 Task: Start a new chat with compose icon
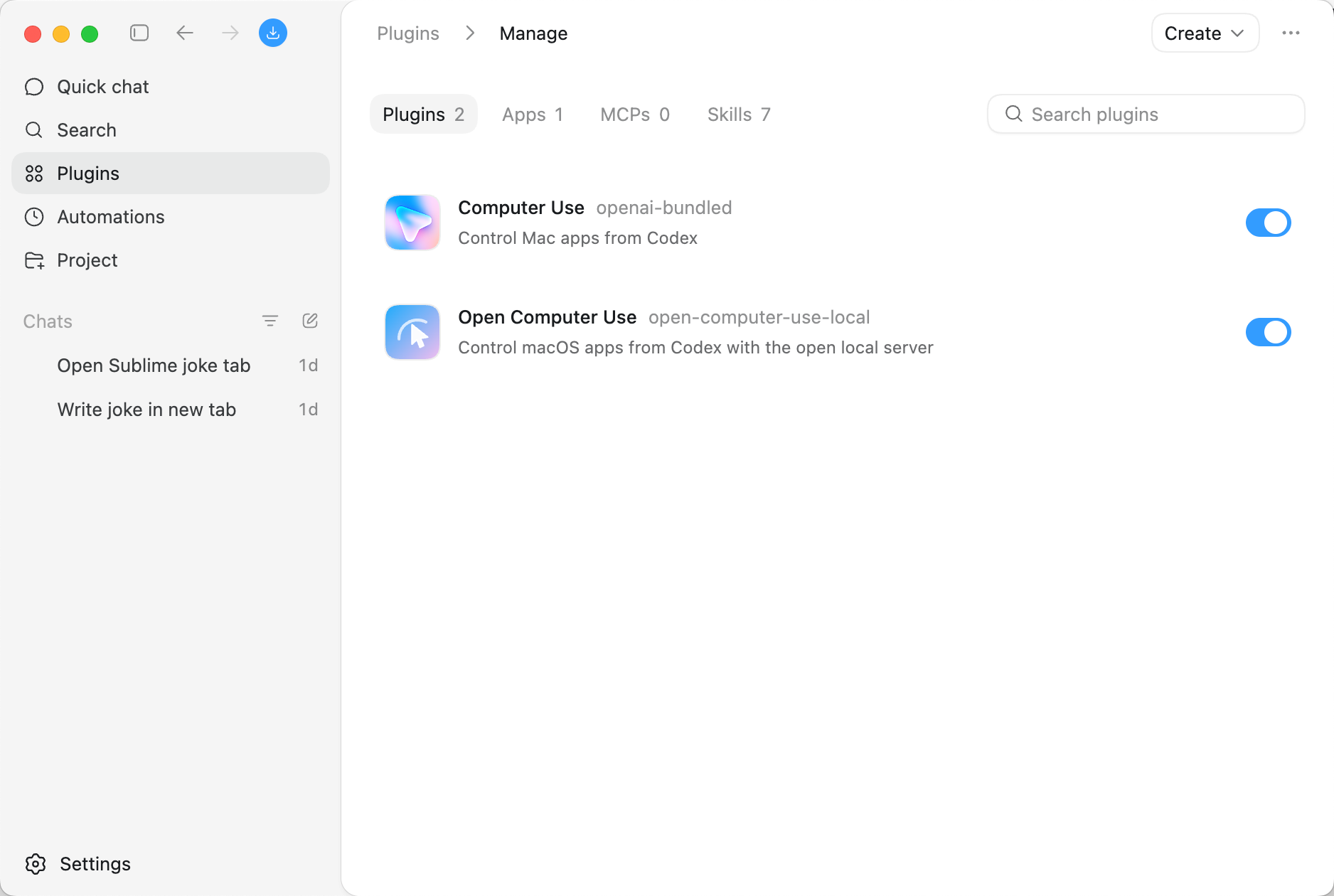pos(310,321)
